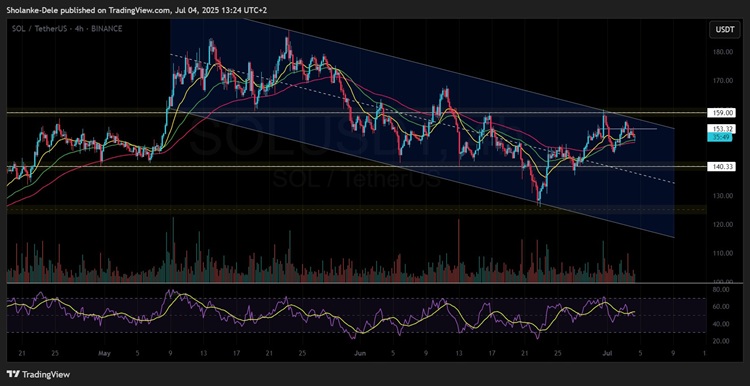Click the 180.00 price axis value
The height and width of the screenshot is (386, 750).
(722, 52)
